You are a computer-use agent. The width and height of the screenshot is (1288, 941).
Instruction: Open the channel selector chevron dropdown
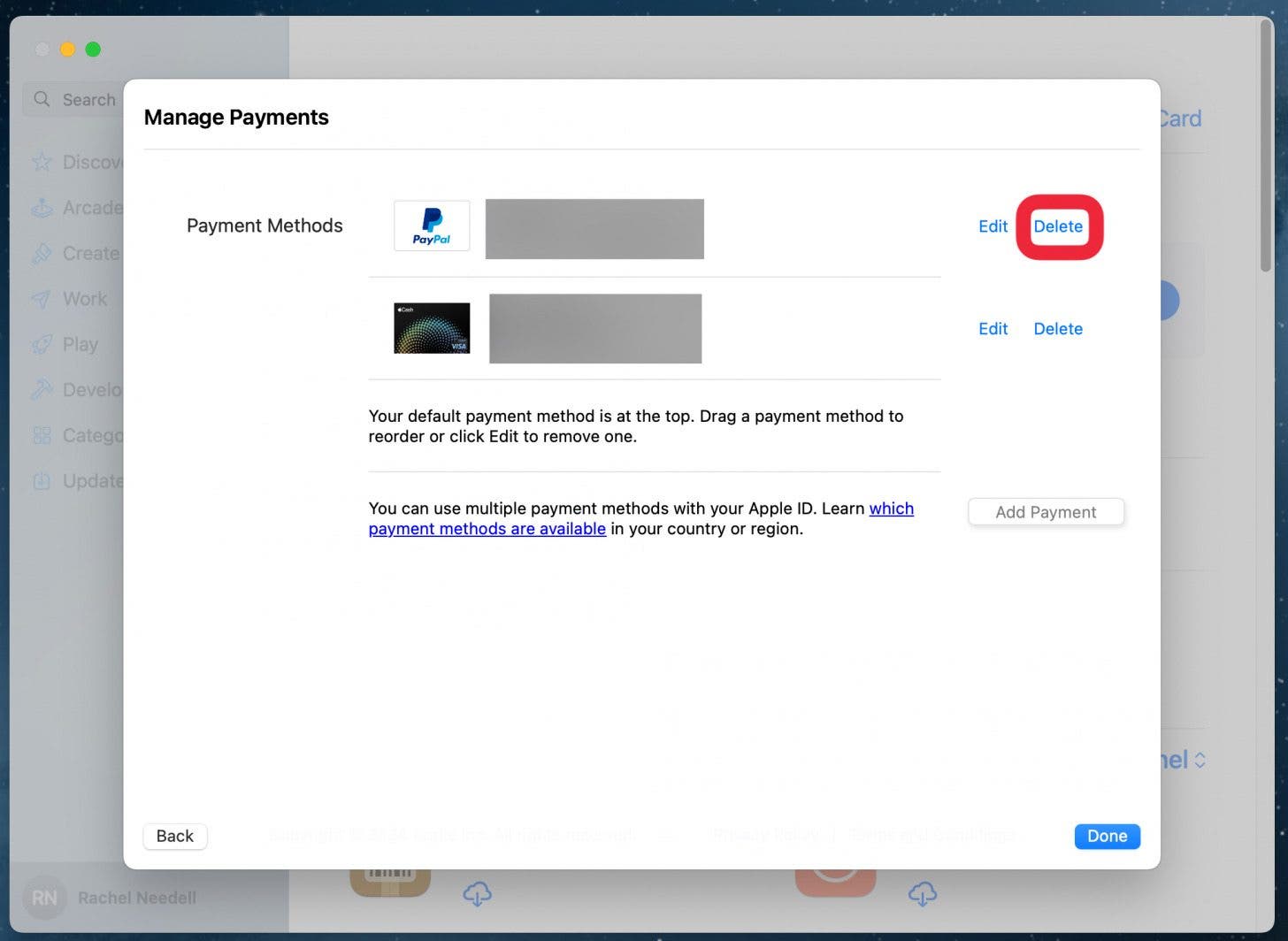click(1200, 760)
